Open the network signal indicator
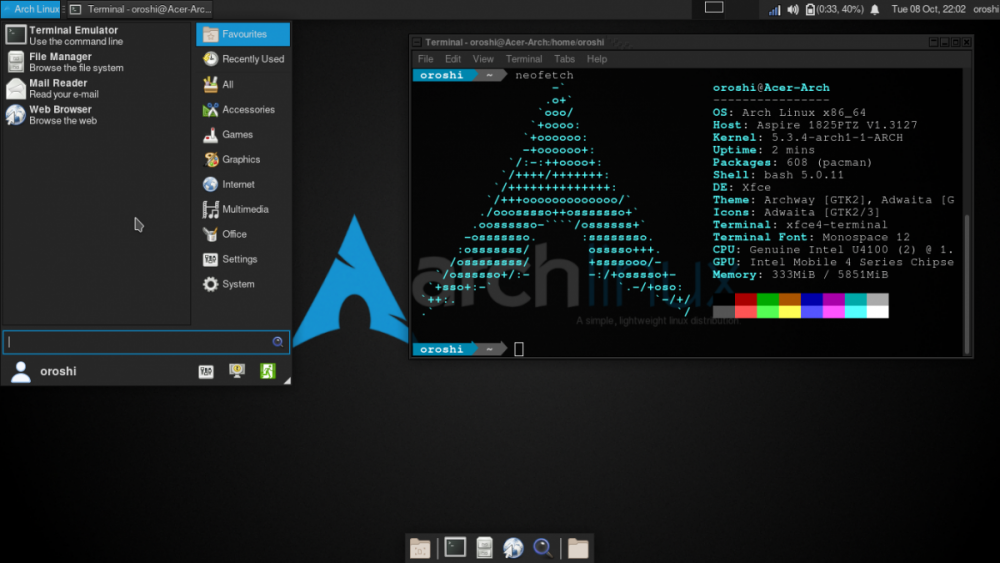This screenshot has height=563, width=1000. 774,10
